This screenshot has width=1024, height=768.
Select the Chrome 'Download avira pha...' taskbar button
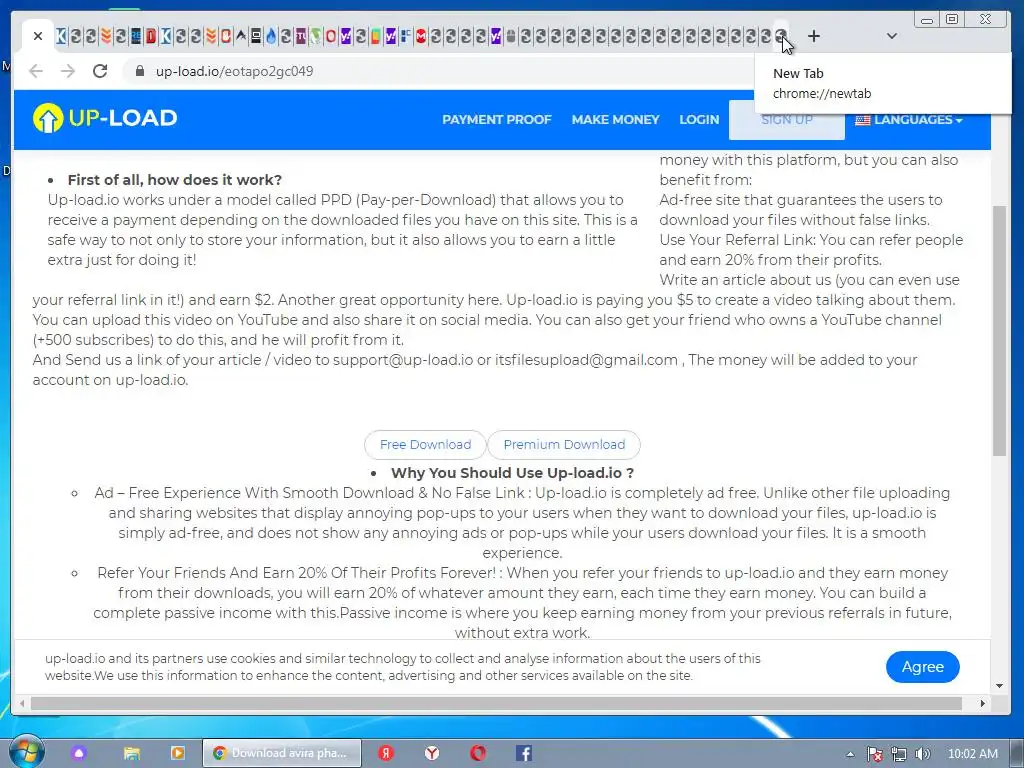281,753
